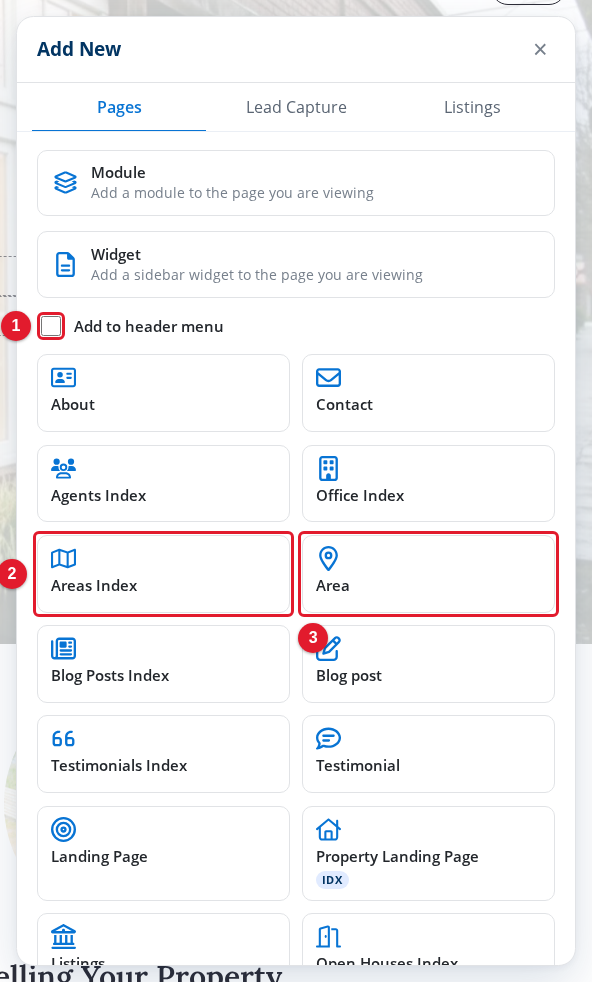Click the Area location pin icon

[328, 558]
